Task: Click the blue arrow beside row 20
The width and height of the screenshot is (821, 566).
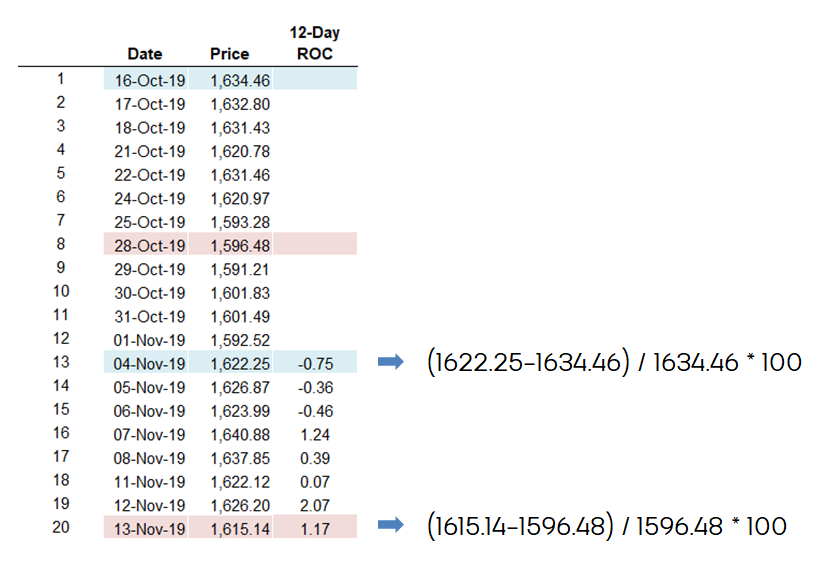Action: (391, 524)
